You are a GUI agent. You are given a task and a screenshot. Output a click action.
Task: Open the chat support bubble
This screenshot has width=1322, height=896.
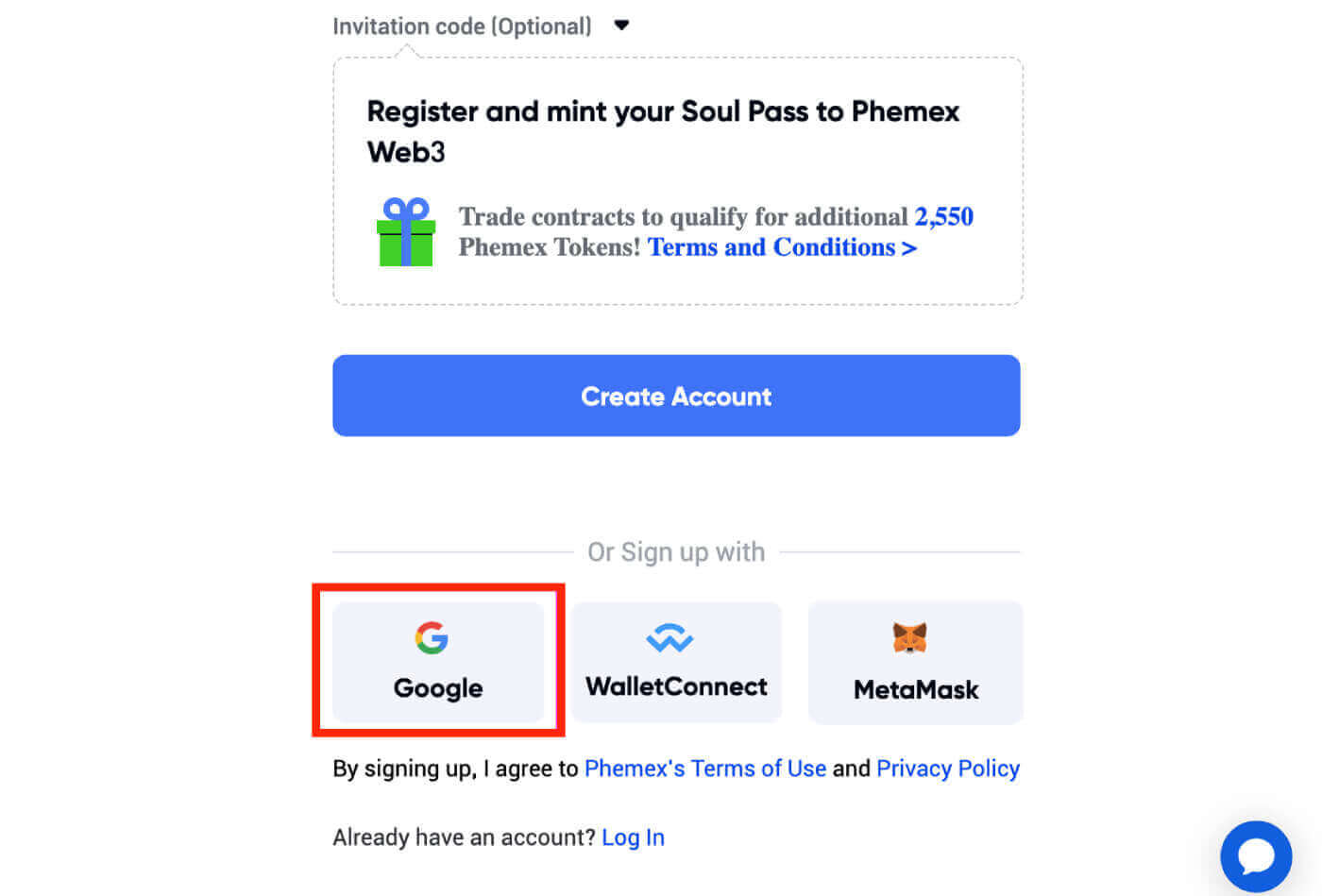1256,855
